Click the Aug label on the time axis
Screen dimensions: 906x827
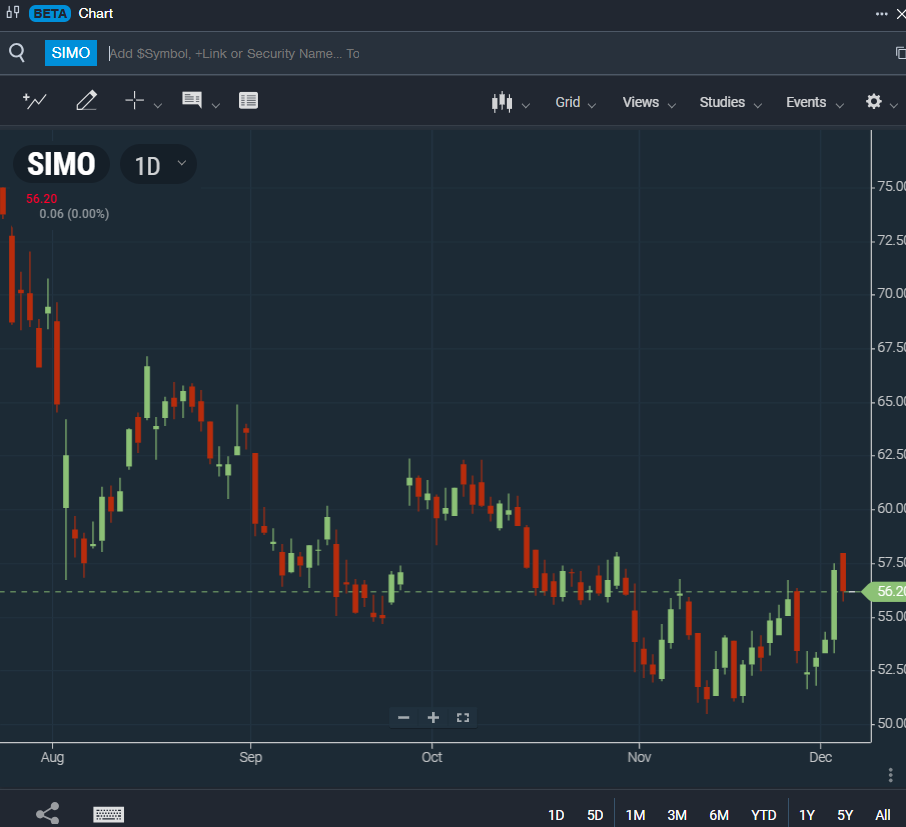pos(53,757)
